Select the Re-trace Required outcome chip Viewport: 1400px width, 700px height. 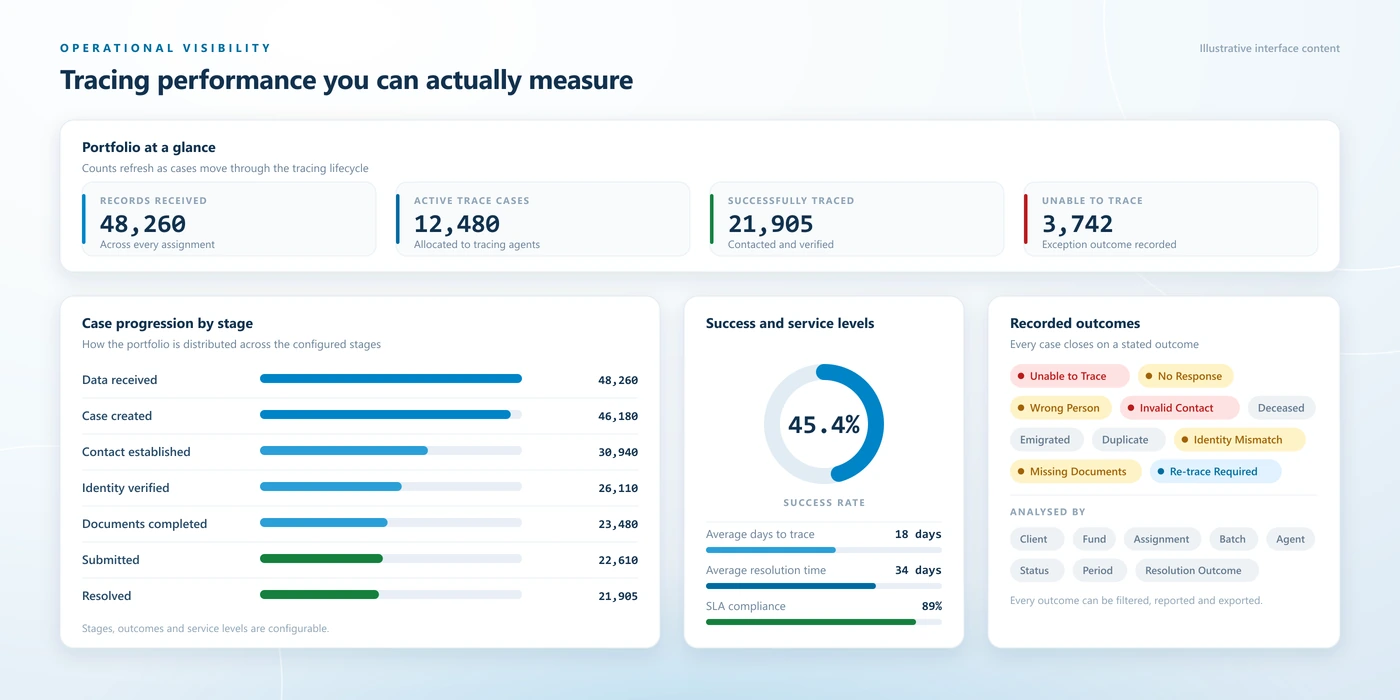(1215, 471)
